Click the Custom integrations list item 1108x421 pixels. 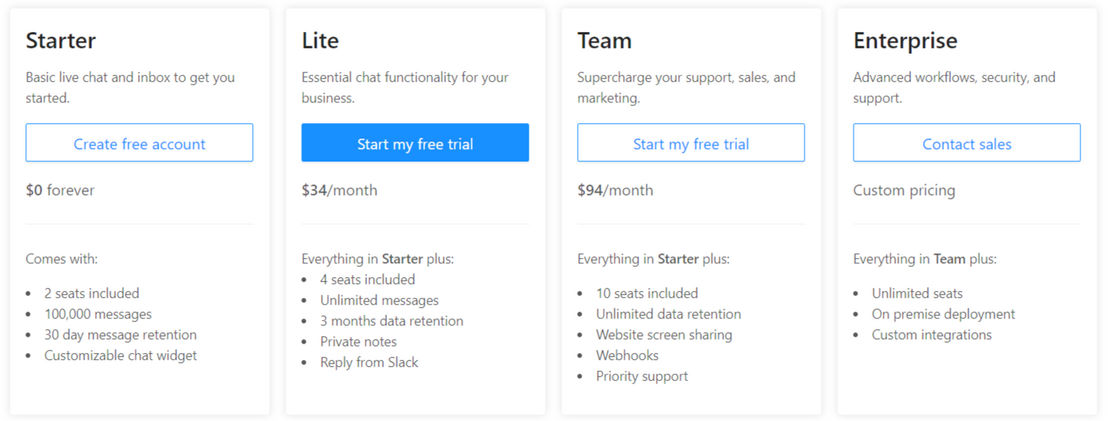click(x=931, y=335)
